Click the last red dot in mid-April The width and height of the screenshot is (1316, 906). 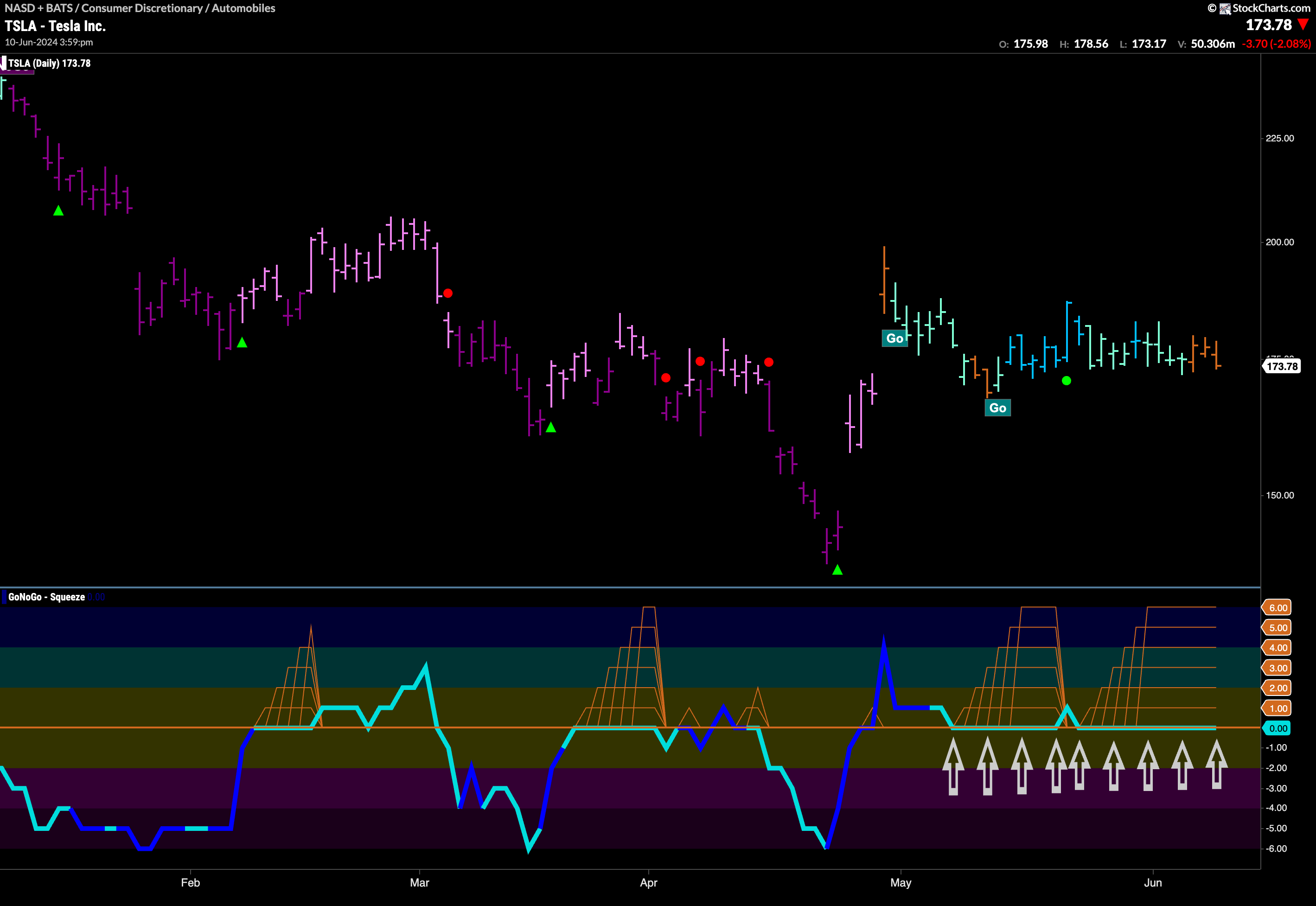click(x=769, y=362)
